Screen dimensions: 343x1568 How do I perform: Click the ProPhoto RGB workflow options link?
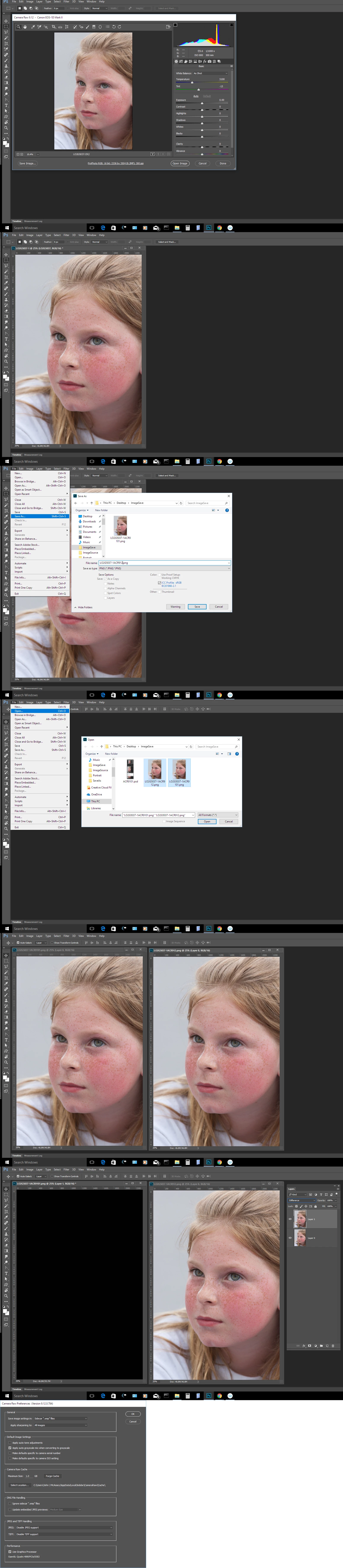click(115, 163)
